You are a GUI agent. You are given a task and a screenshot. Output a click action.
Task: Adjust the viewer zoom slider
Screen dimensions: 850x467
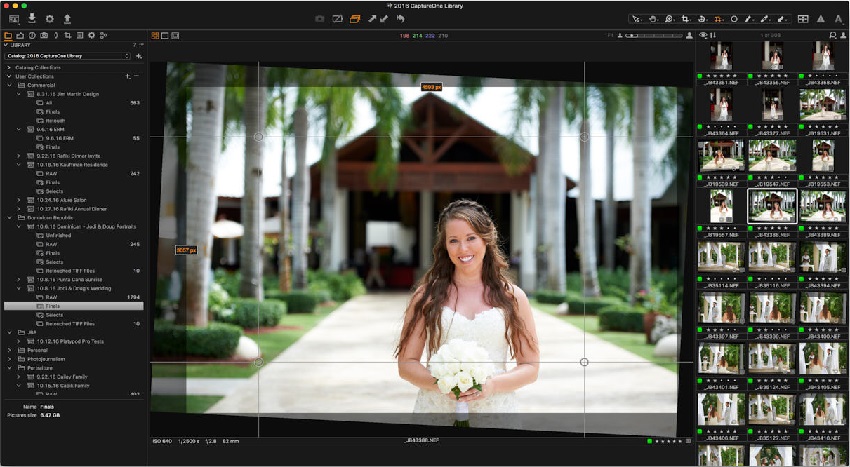tap(654, 36)
